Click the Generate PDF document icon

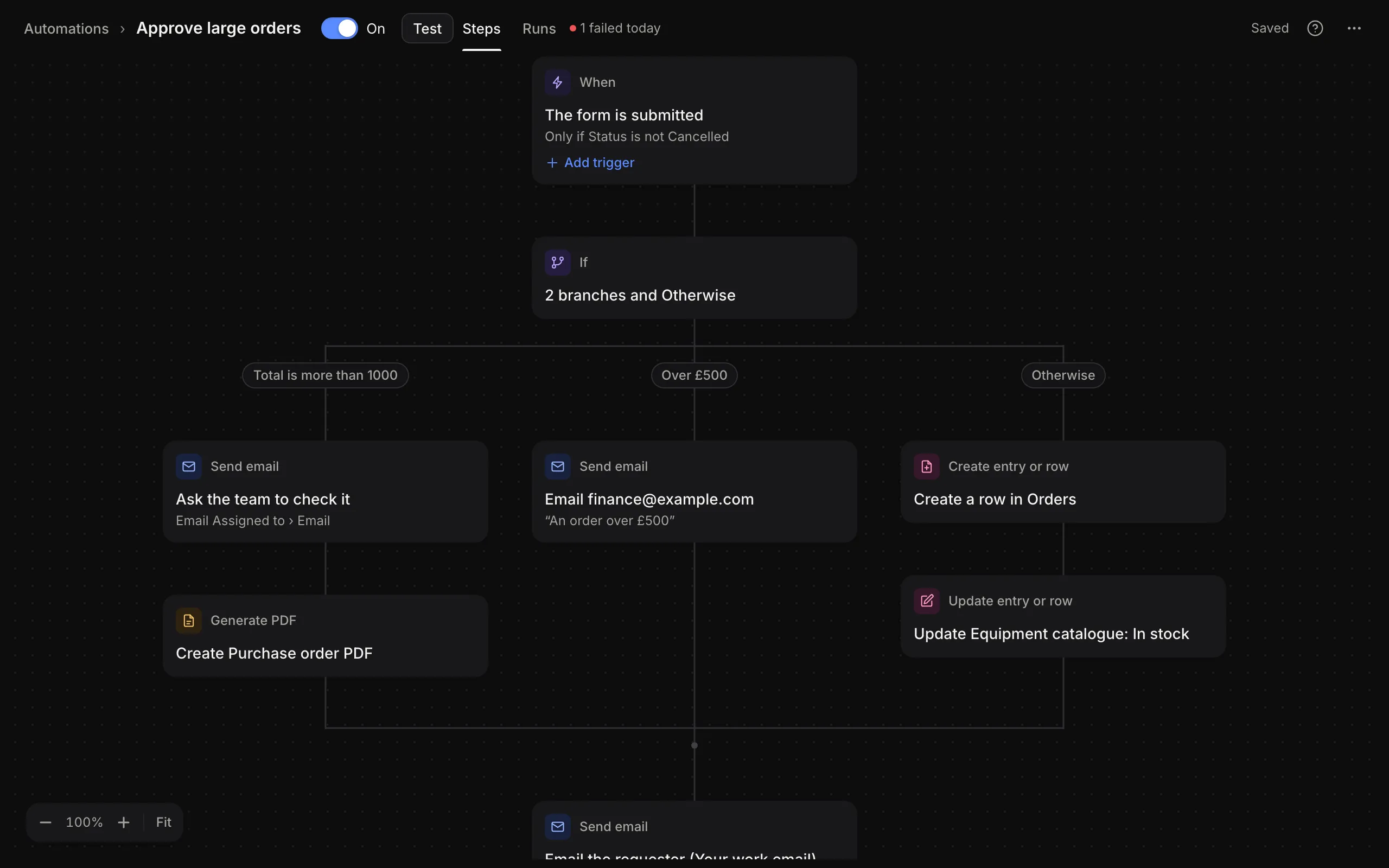point(189,620)
